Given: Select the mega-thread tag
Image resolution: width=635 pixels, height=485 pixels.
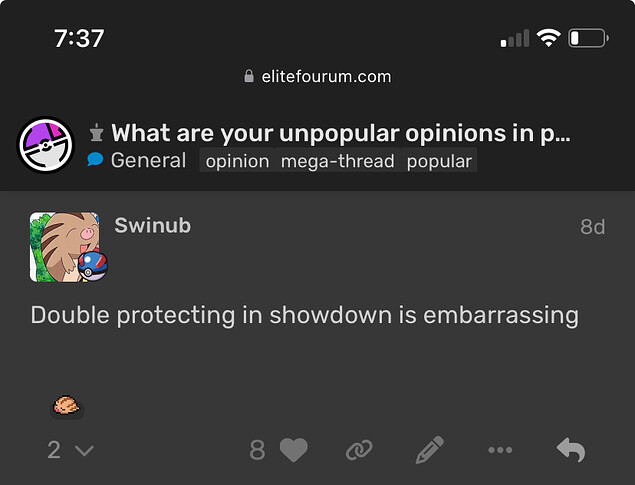Looking at the screenshot, I should [x=338, y=161].
